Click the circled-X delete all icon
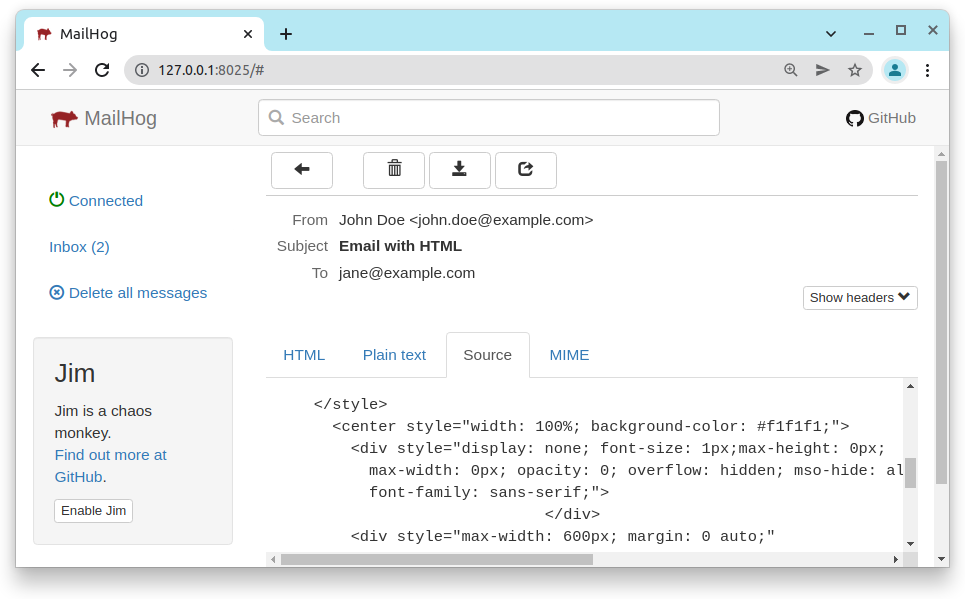Image resolution: width=965 pixels, height=599 pixels. click(57, 292)
